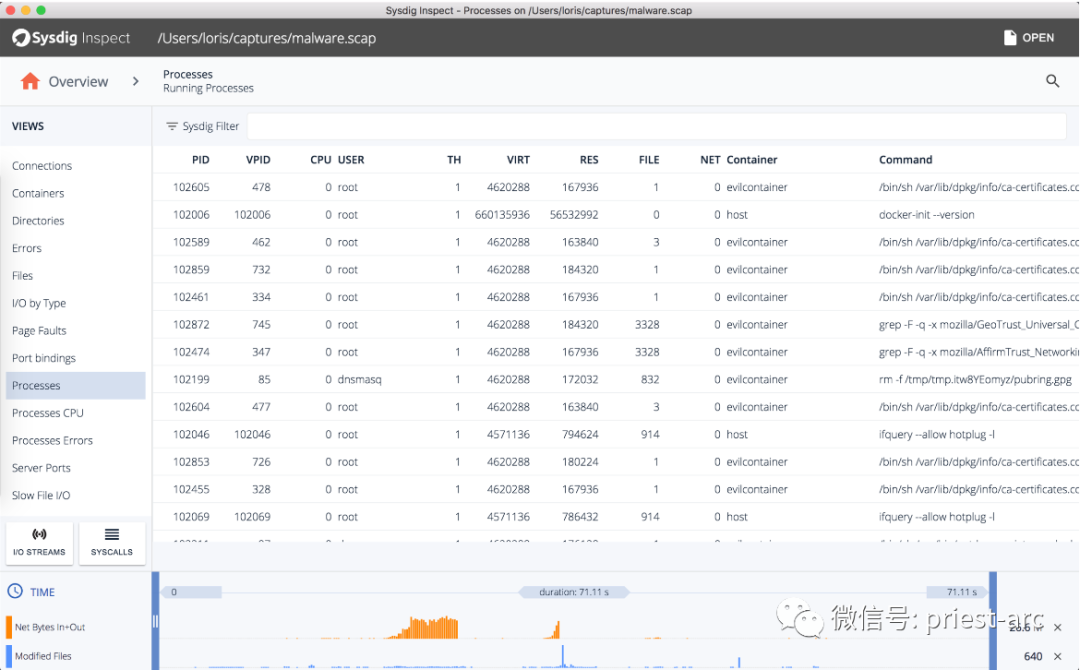Click the TIME clock icon

(14, 591)
